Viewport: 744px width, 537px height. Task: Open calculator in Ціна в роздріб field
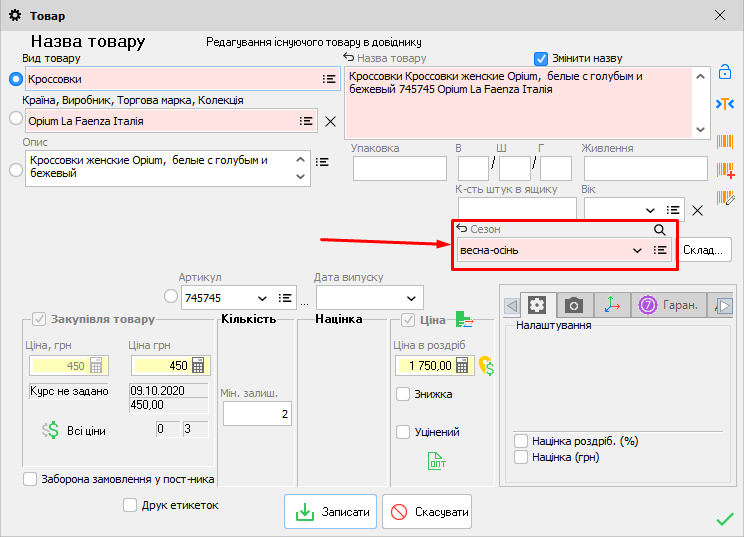[462, 365]
